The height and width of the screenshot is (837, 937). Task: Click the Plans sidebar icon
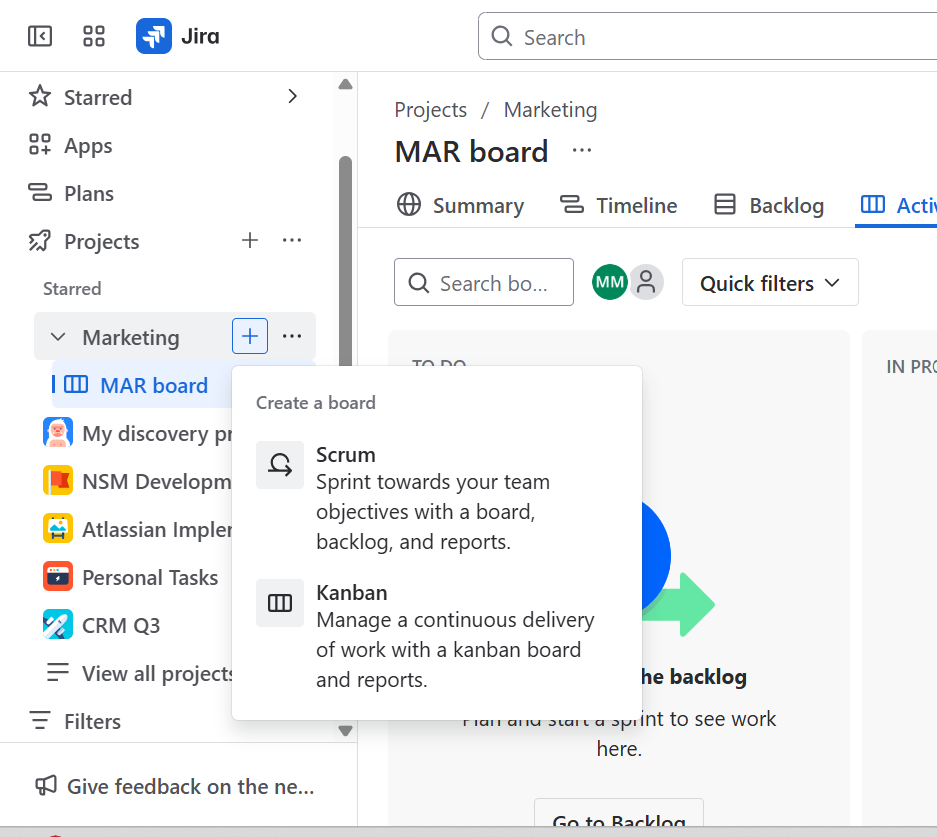click(40, 192)
